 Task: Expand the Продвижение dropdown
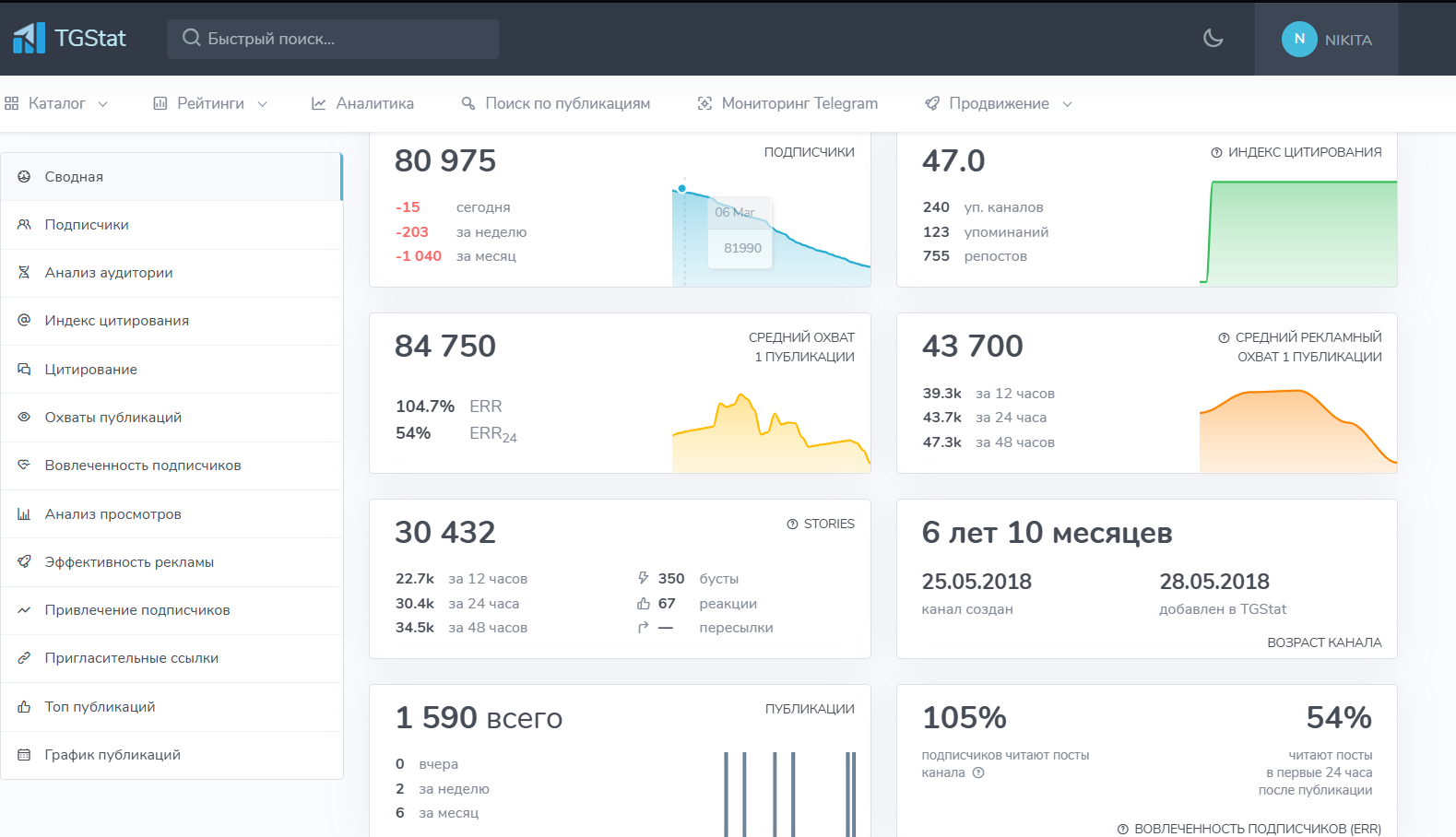999,103
